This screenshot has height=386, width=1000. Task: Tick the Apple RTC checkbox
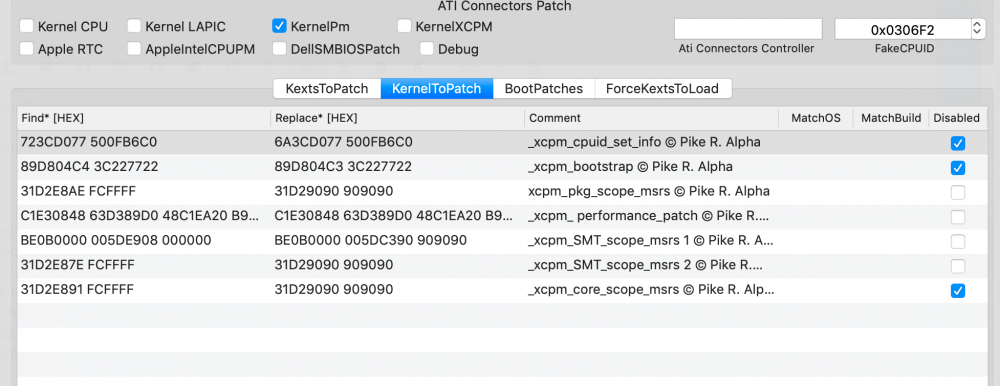pos(27,49)
